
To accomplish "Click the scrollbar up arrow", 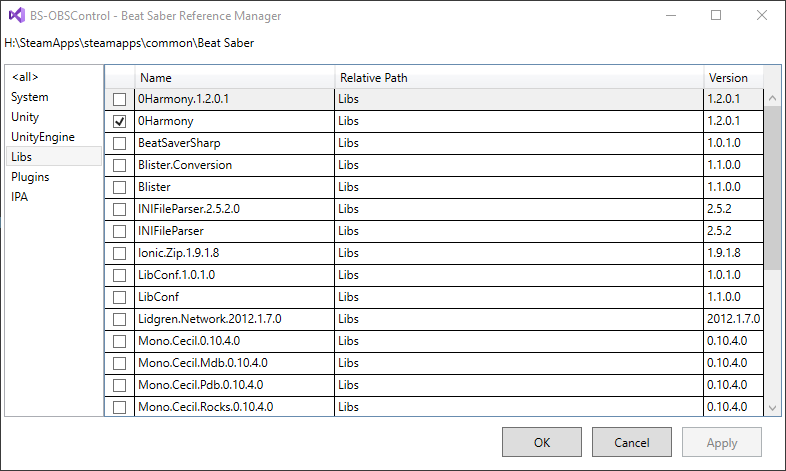I will (x=772, y=98).
